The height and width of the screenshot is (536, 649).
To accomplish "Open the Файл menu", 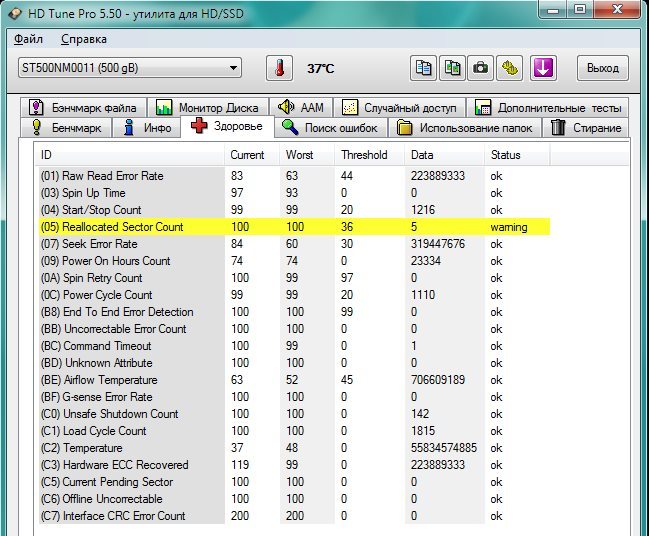I will (29, 40).
